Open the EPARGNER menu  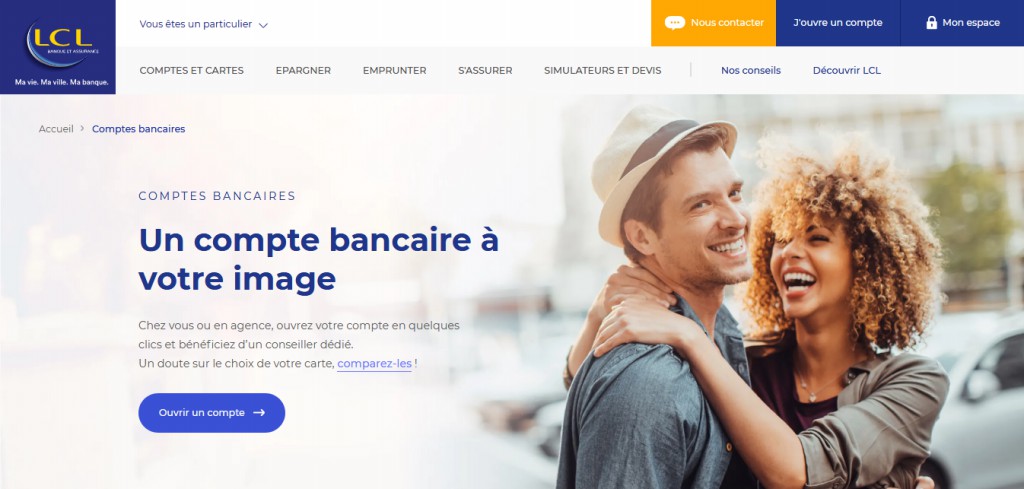pyautogui.click(x=303, y=71)
